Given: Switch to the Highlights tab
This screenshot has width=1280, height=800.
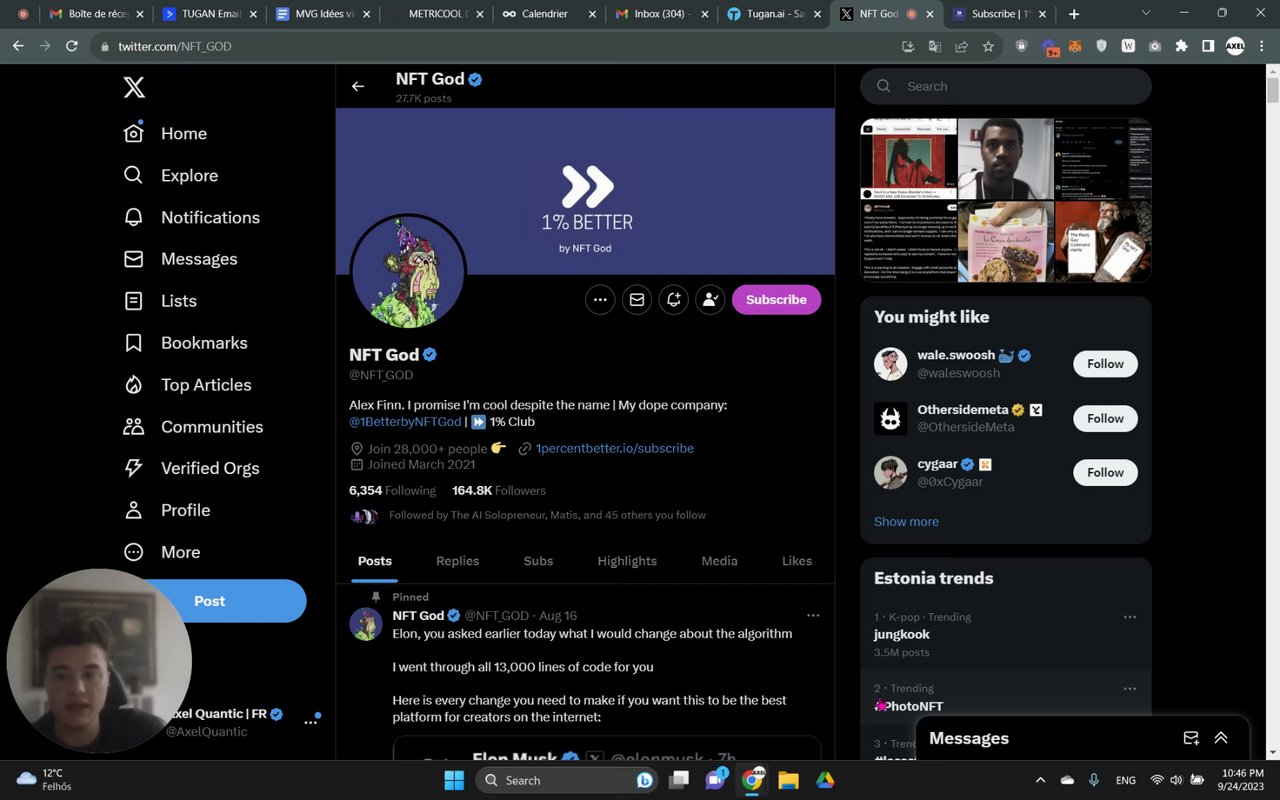Looking at the screenshot, I should [627, 561].
